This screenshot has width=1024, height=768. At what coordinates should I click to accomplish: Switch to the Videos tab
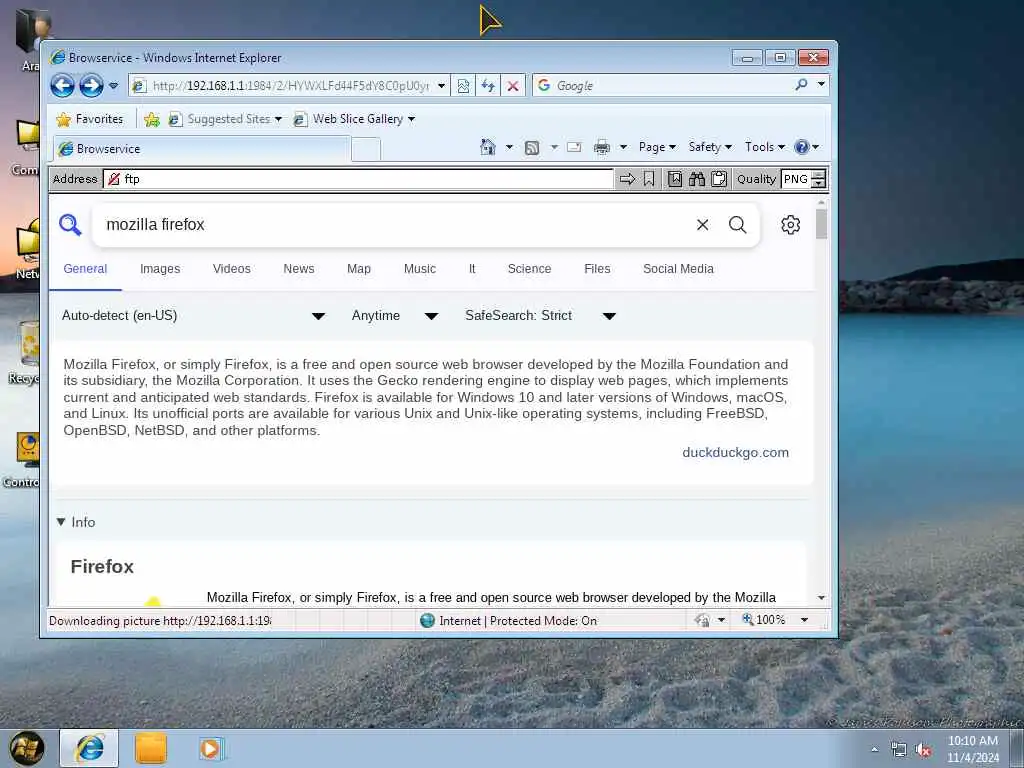(232, 269)
